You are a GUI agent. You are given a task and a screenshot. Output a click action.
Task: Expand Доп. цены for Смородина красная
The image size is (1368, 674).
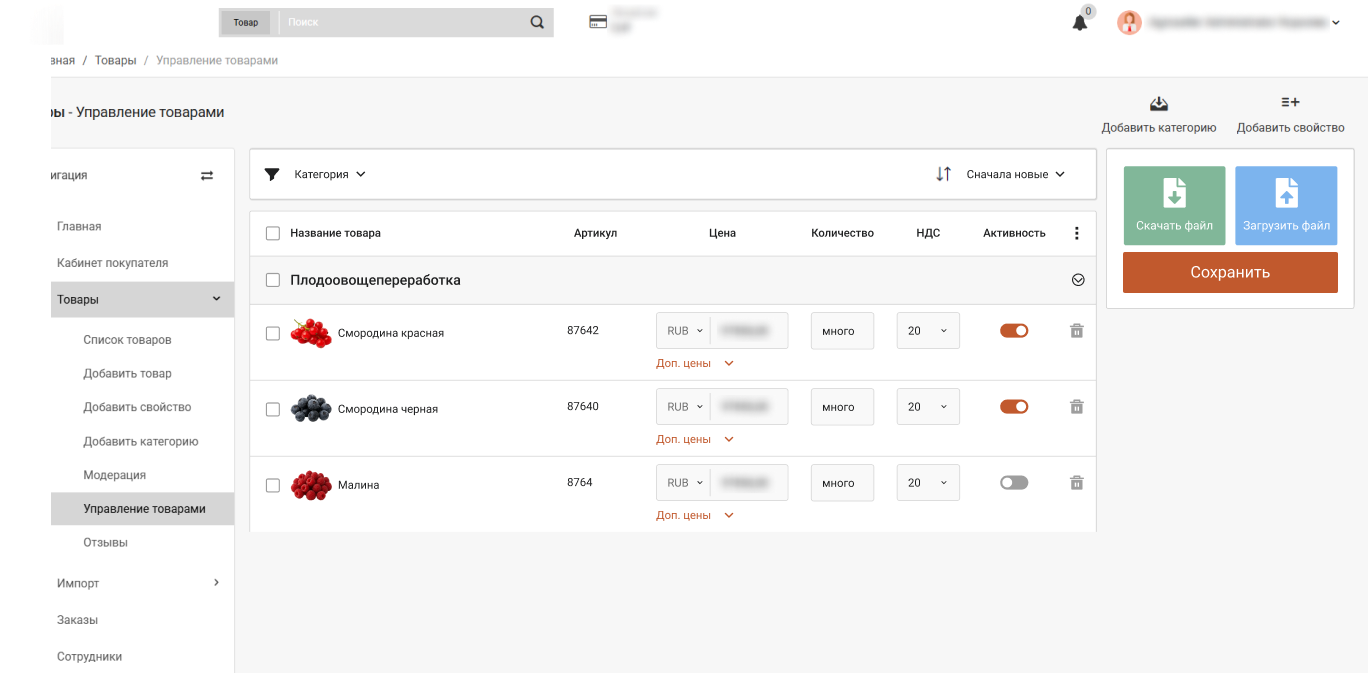pos(695,363)
